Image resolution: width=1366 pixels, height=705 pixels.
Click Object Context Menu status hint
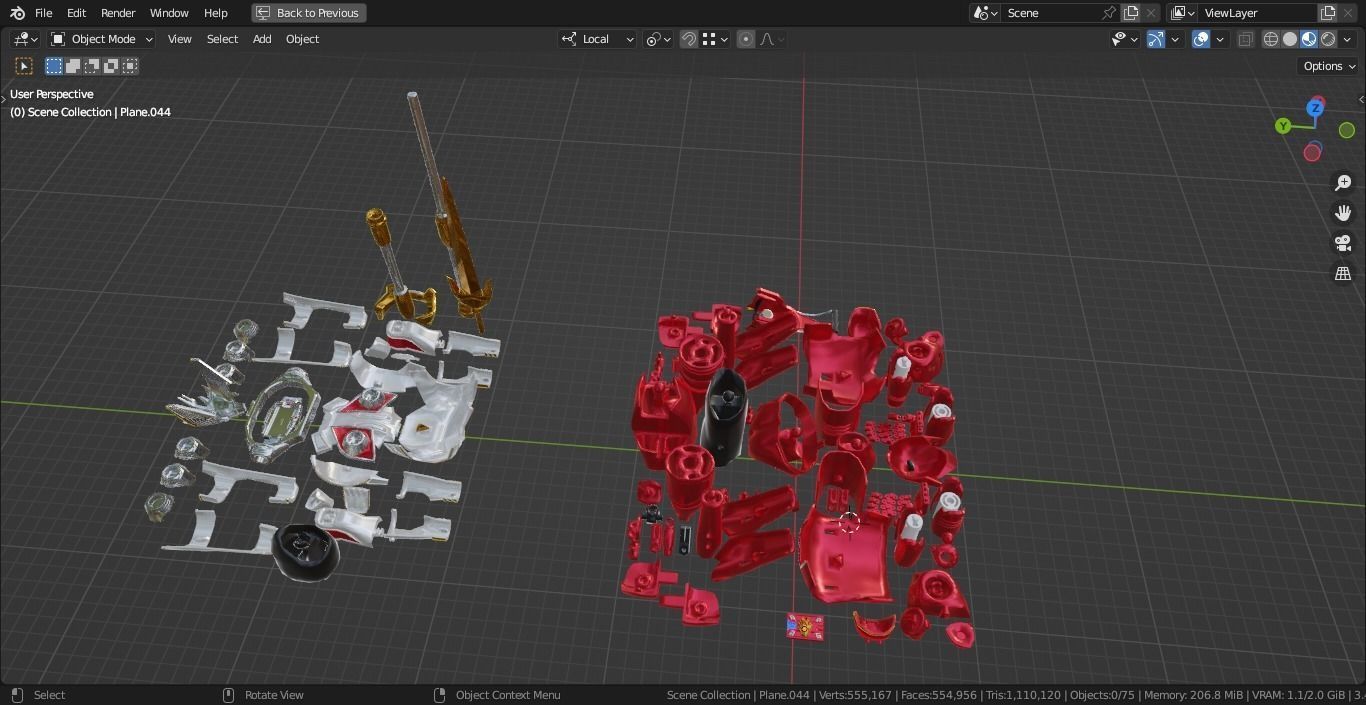[x=497, y=695]
